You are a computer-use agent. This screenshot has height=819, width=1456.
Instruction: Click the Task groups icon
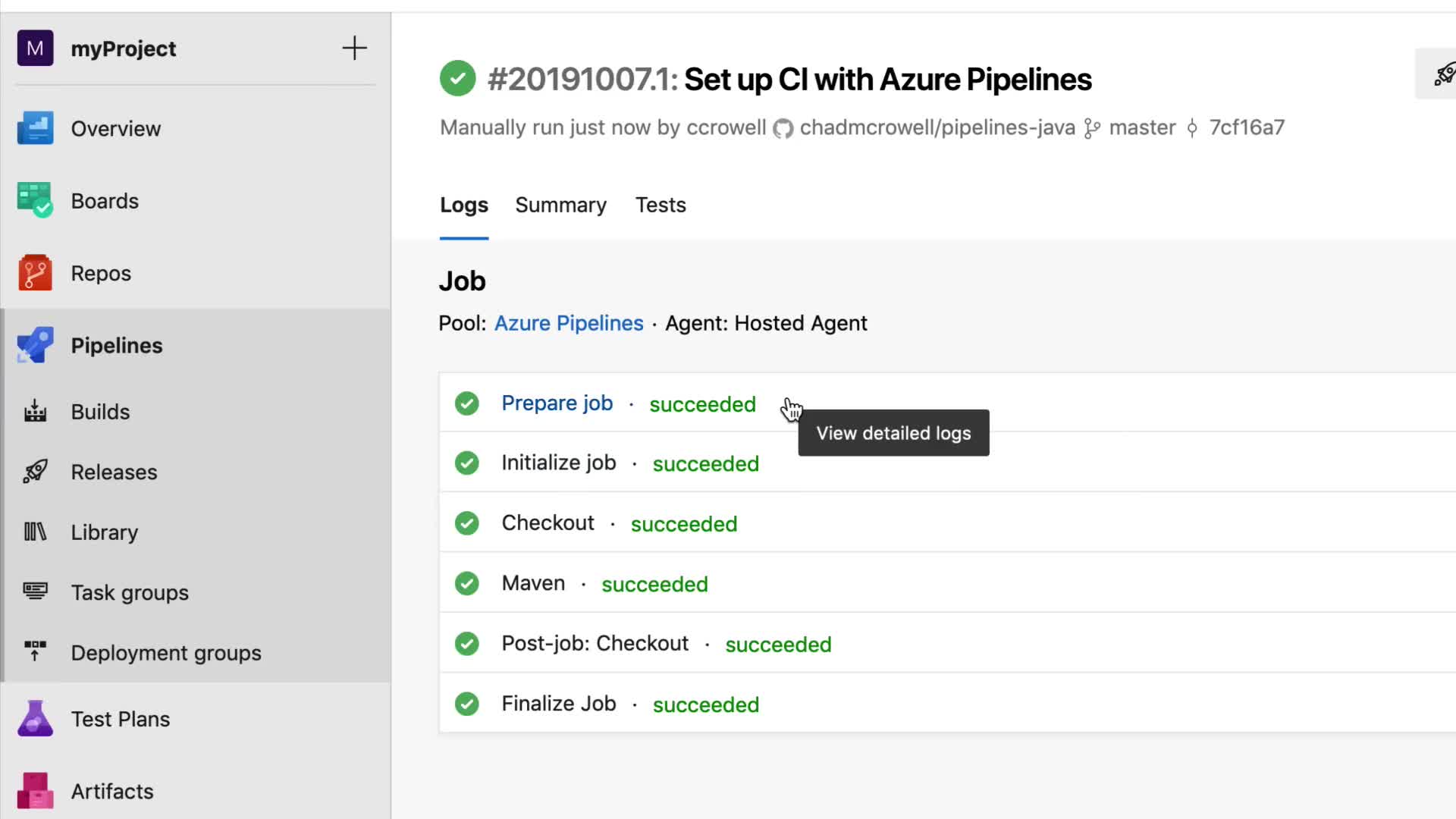(x=35, y=591)
